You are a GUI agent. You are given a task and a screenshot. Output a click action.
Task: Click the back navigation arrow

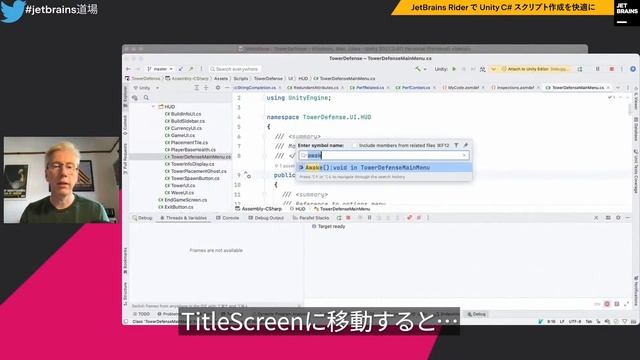click(x=128, y=69)
